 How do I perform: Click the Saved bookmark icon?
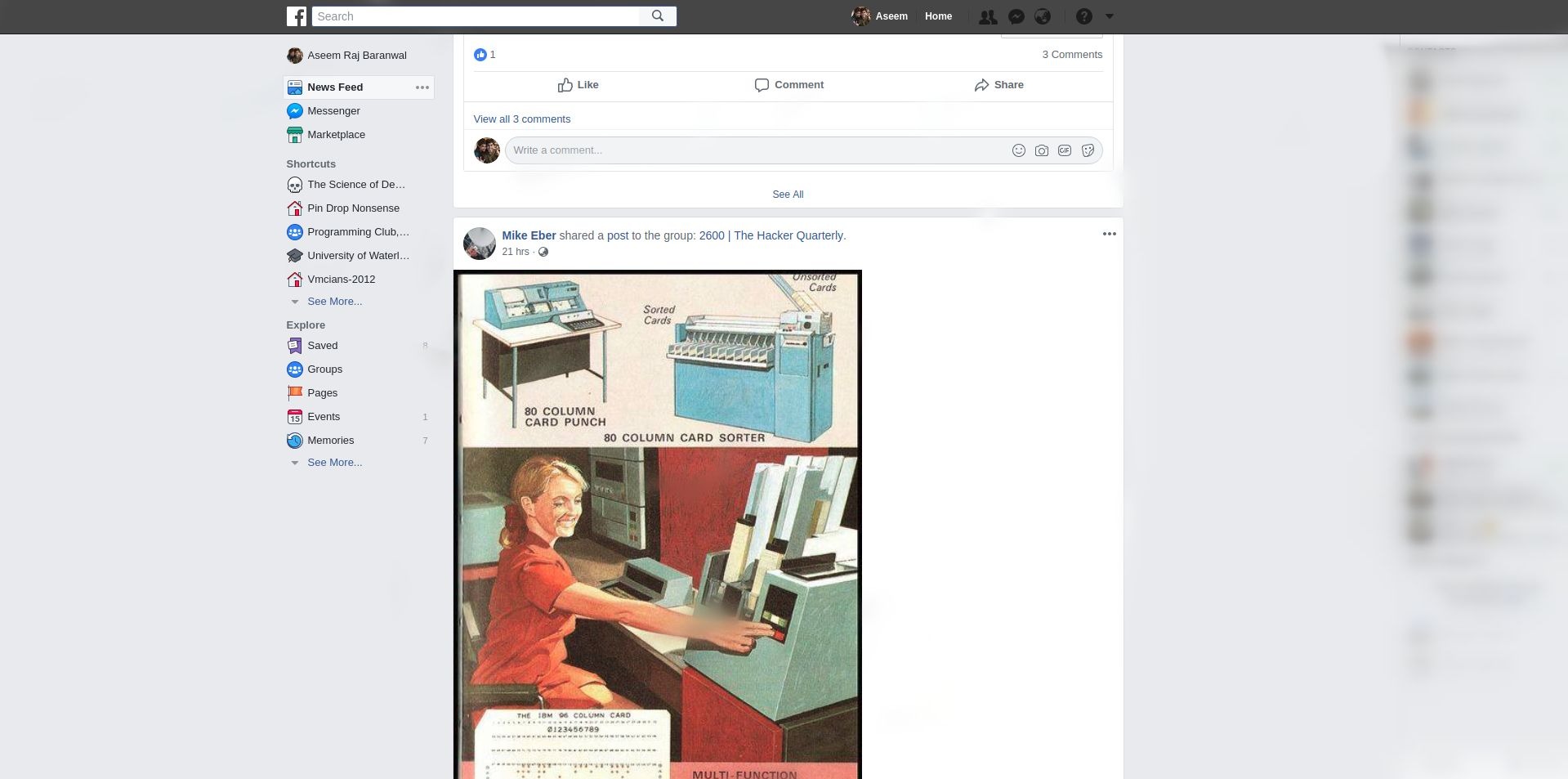pyautogui.click(x=295, y=346)
